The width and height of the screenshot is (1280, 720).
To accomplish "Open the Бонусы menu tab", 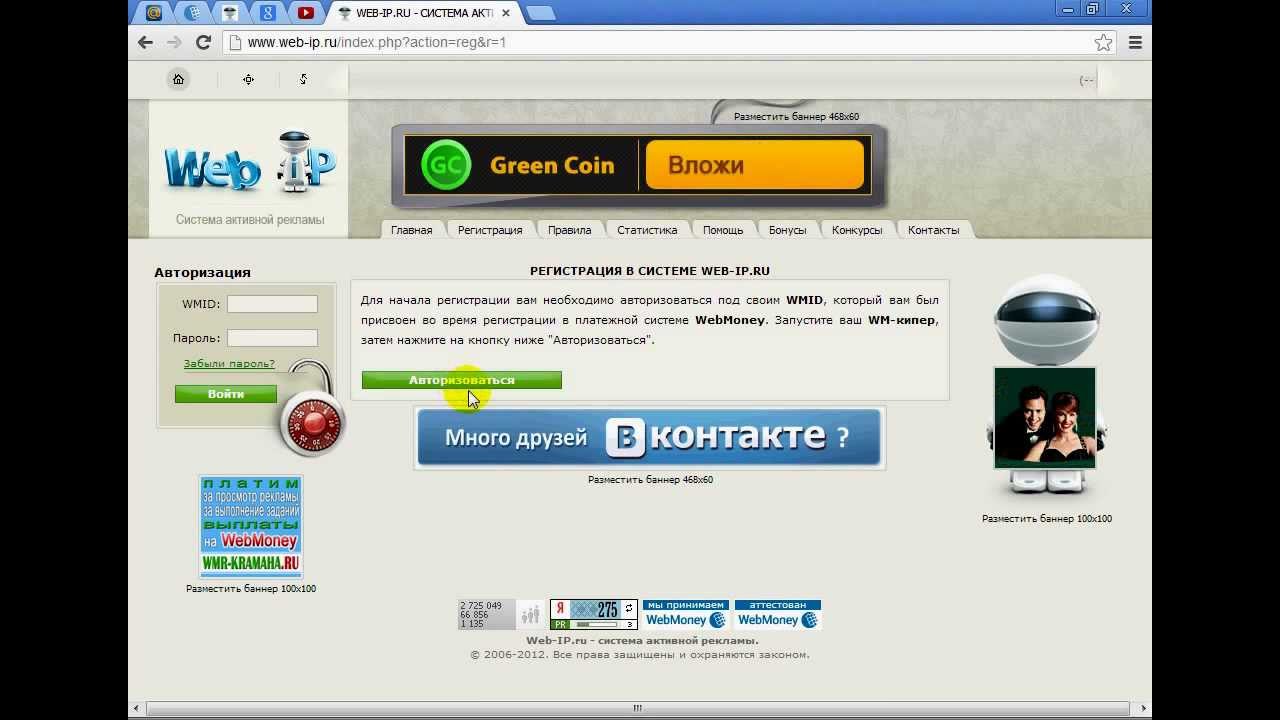I will (x=787, y=230).
